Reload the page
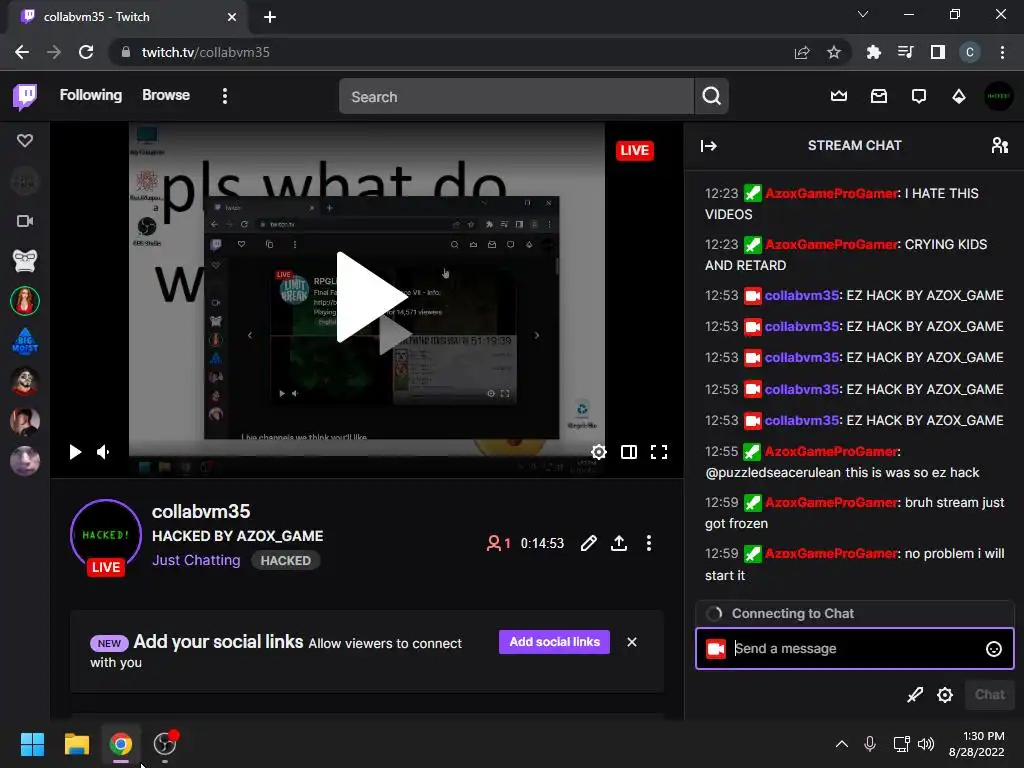Viewport: 1024px width, 768px height. 86,52
